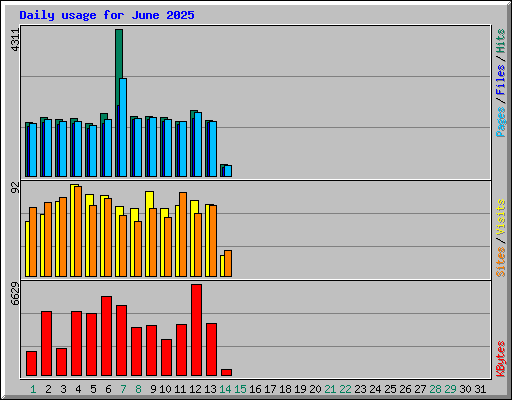Click the orange sites bar for day 11
Viewport: 512px width, 400px height.
coord(183,234)
